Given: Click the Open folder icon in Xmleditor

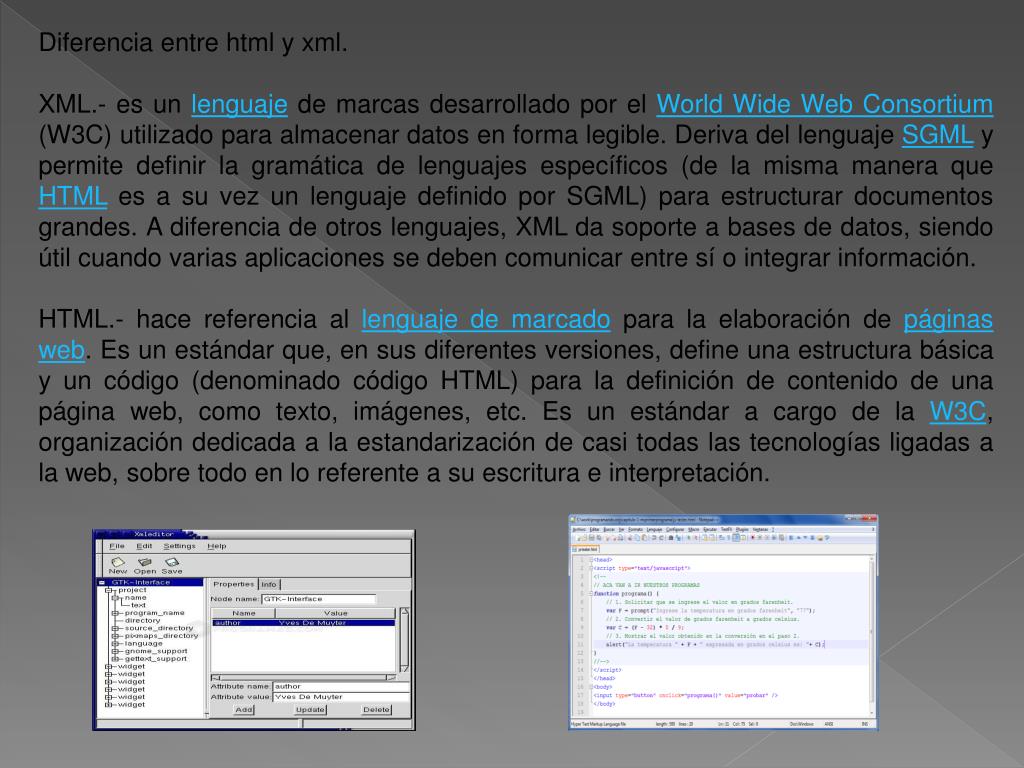Looking at the screenshot, I should coord(145,562).
